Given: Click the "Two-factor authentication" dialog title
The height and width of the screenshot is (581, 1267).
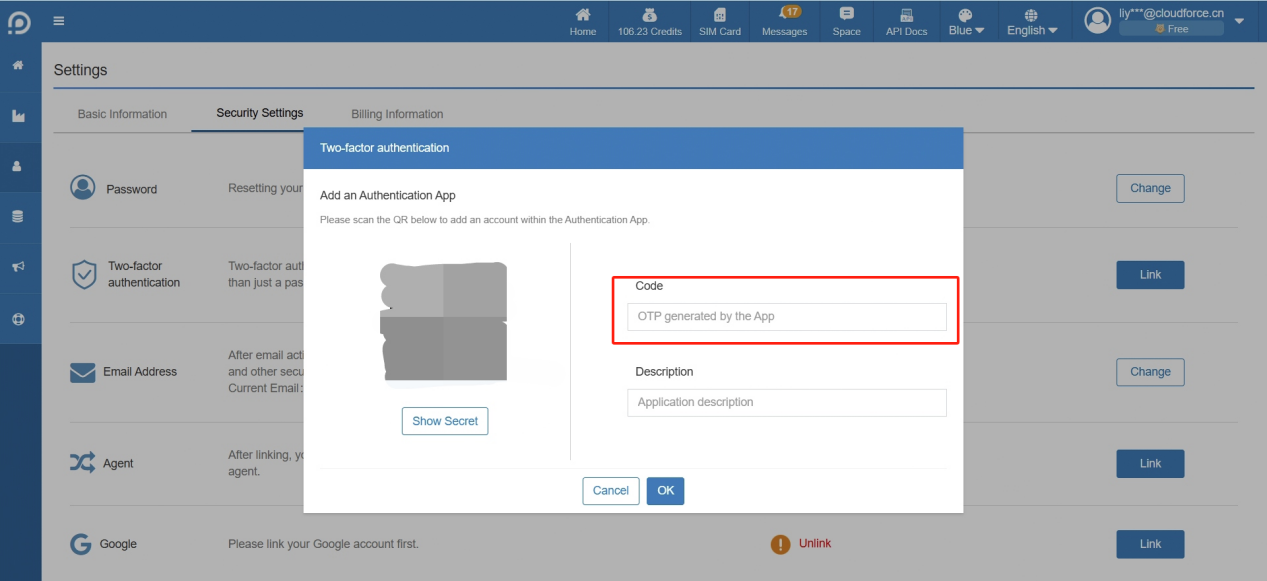Looking at the screenshot, I should pos(384,148).
